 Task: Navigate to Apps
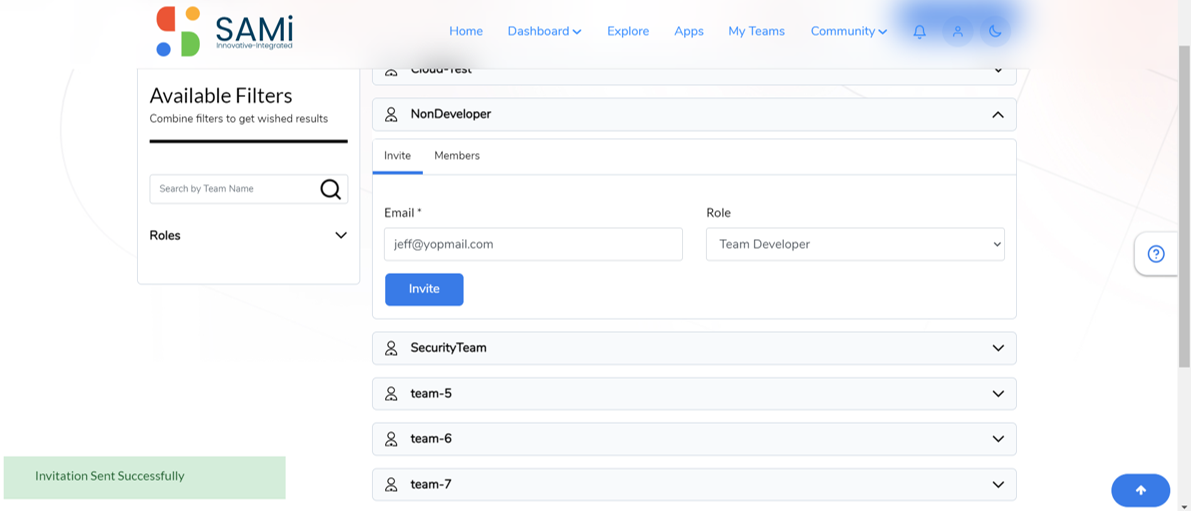[689, 31]
